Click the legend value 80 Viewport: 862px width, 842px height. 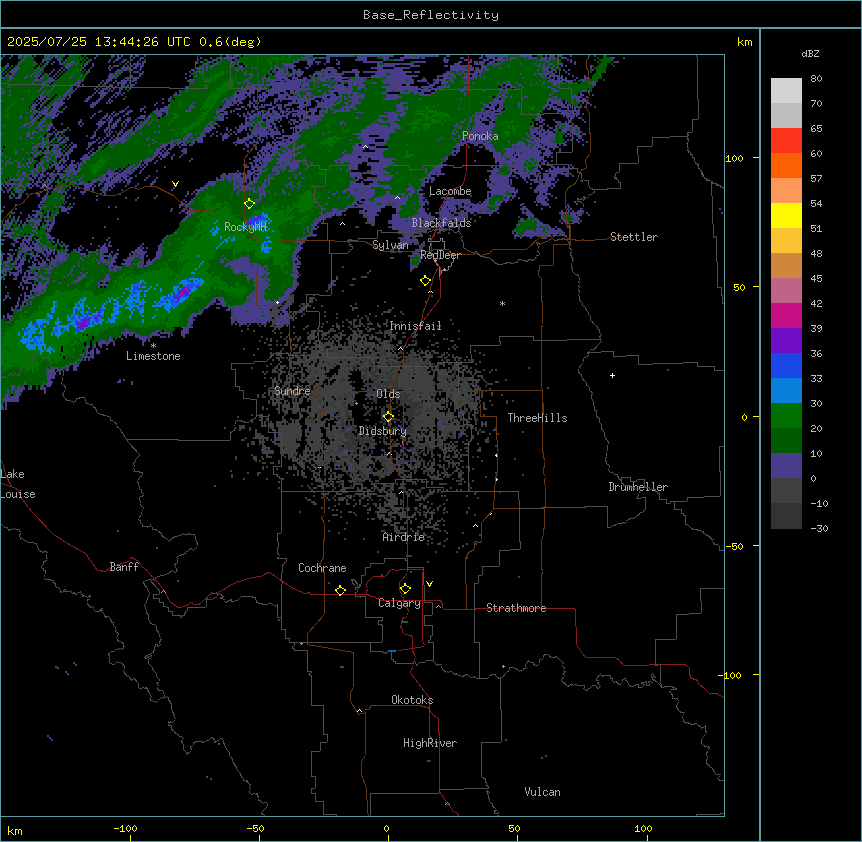(816, 79)
